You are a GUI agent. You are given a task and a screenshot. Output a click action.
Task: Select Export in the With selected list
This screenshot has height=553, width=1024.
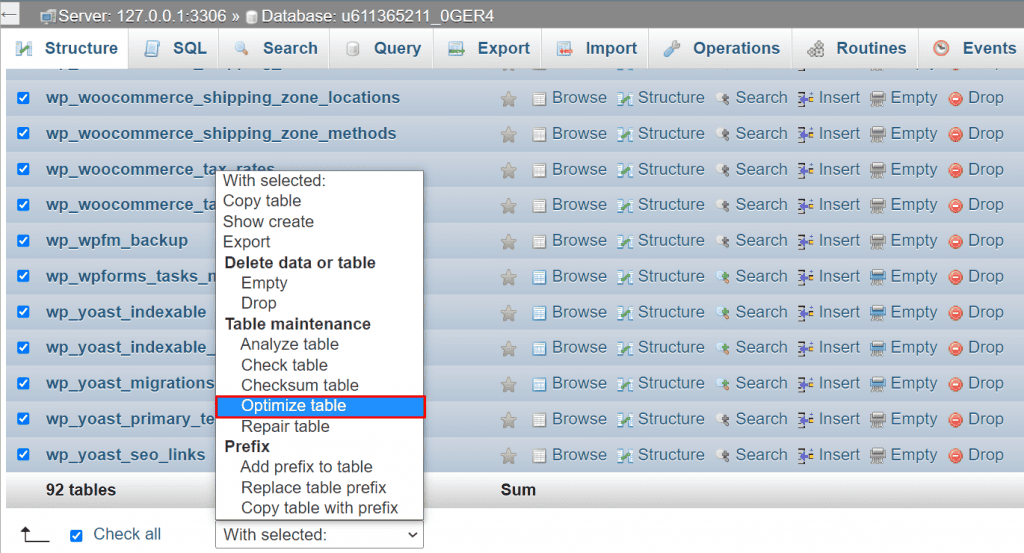[246, 242]
